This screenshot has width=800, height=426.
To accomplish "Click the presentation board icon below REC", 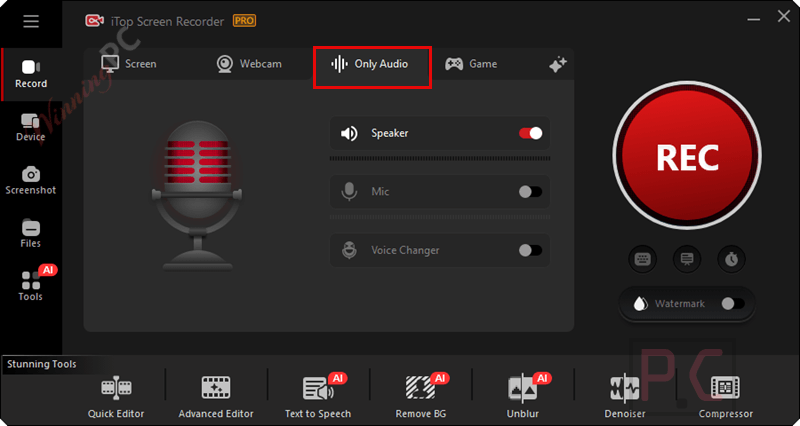I will click(x=687, y=259).
